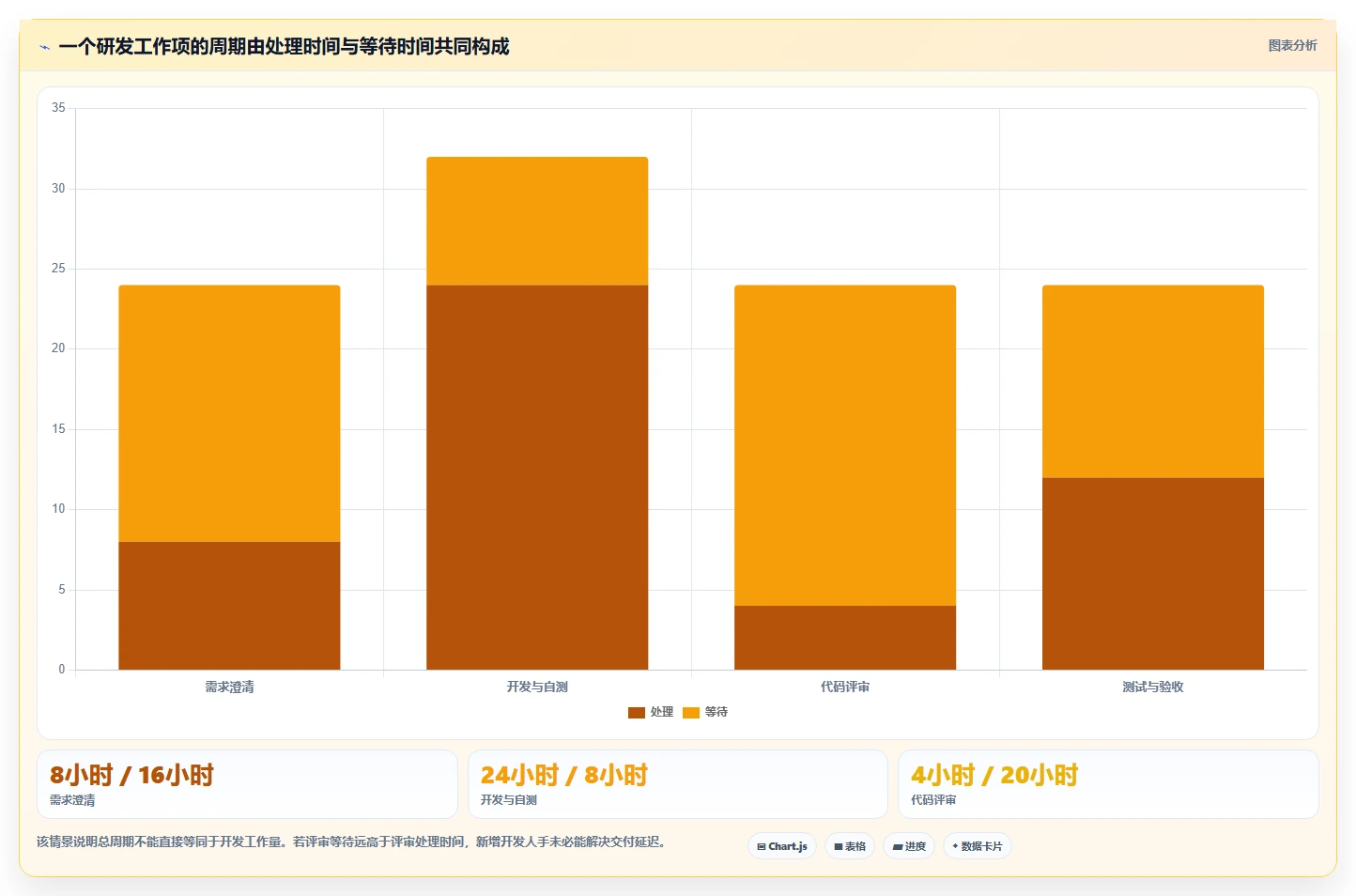
Task: Open the 24小时 / 8小时 data card
Action: pyautogui.click(x=678, y=784)
